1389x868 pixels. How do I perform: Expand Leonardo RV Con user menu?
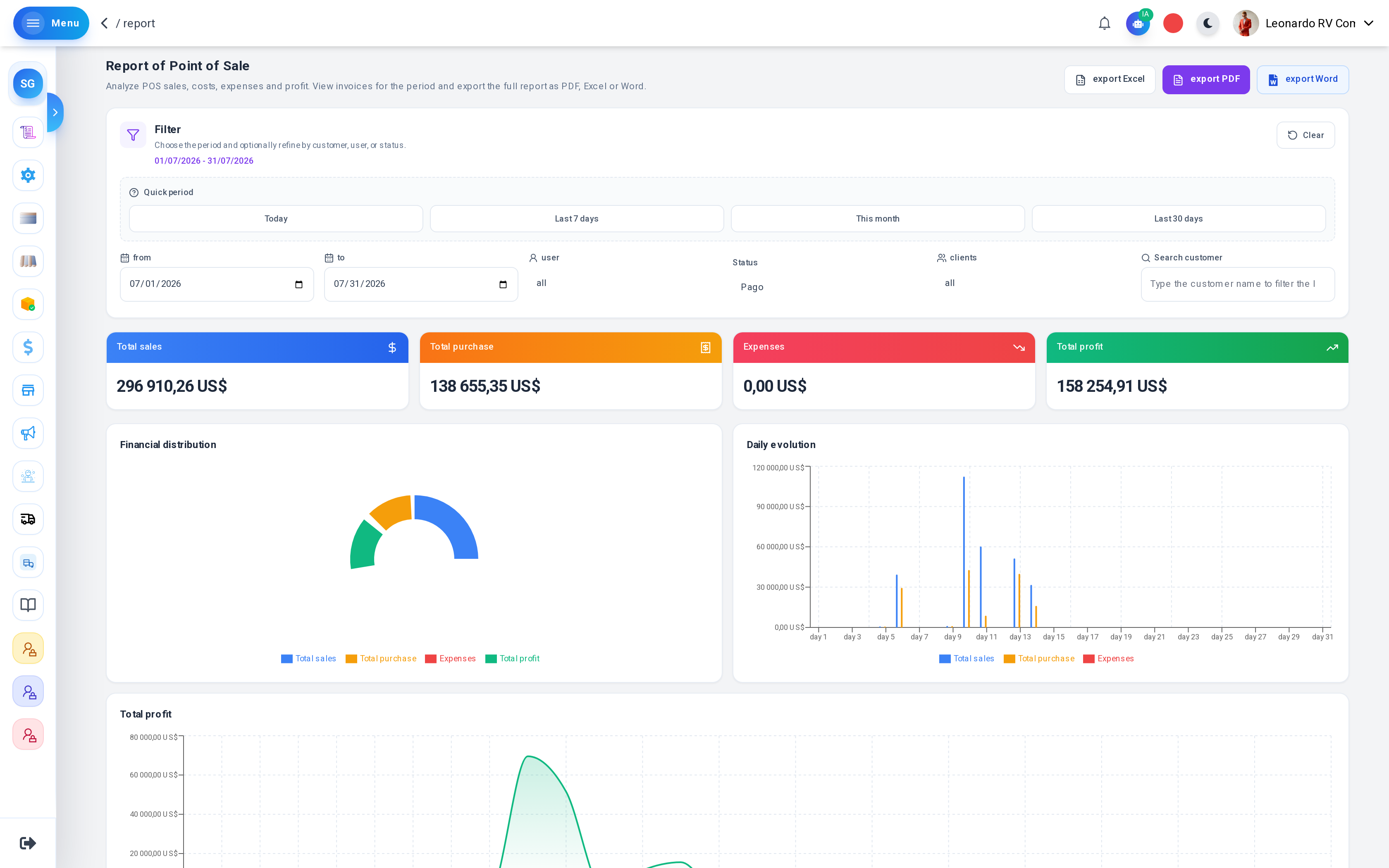[x=1368, y=24]
